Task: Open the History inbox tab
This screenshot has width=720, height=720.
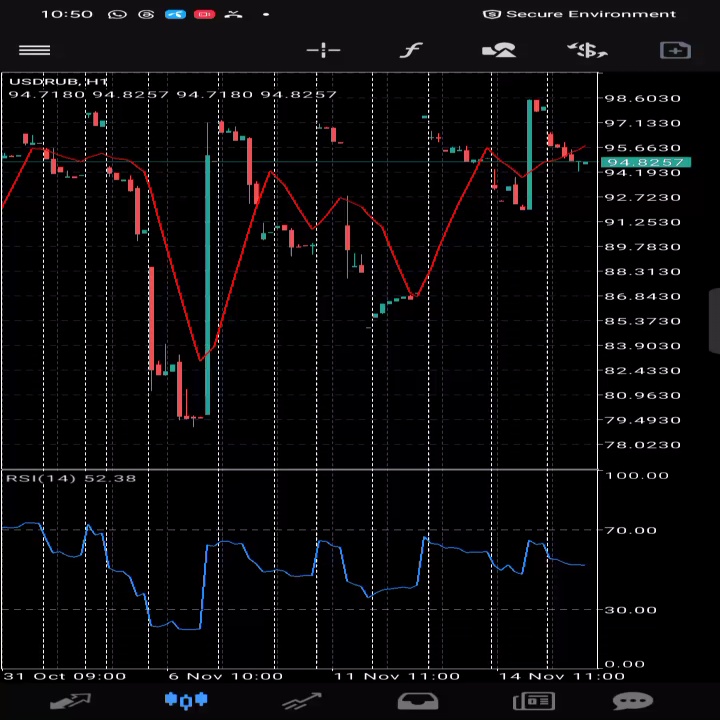Action: click(418, 701)
